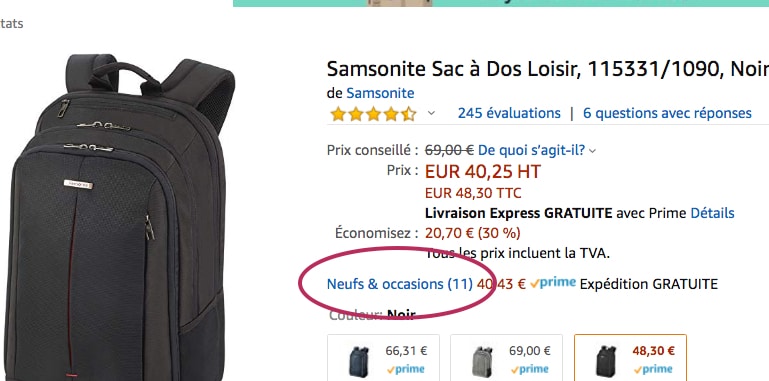Click the Prime logo next to 40,43 €

point(553,283)
